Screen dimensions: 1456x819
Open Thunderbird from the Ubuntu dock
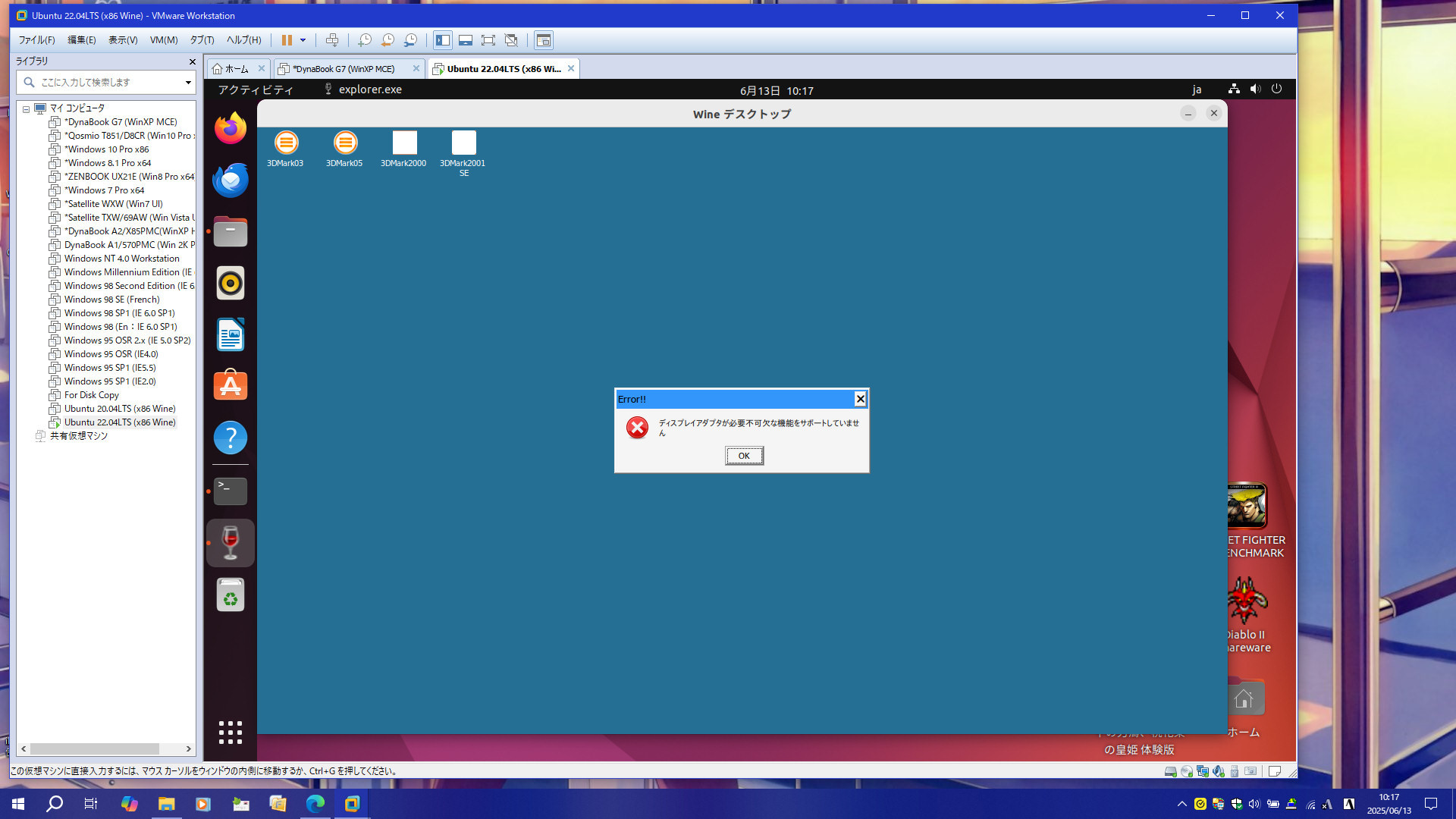pos(231,180)
